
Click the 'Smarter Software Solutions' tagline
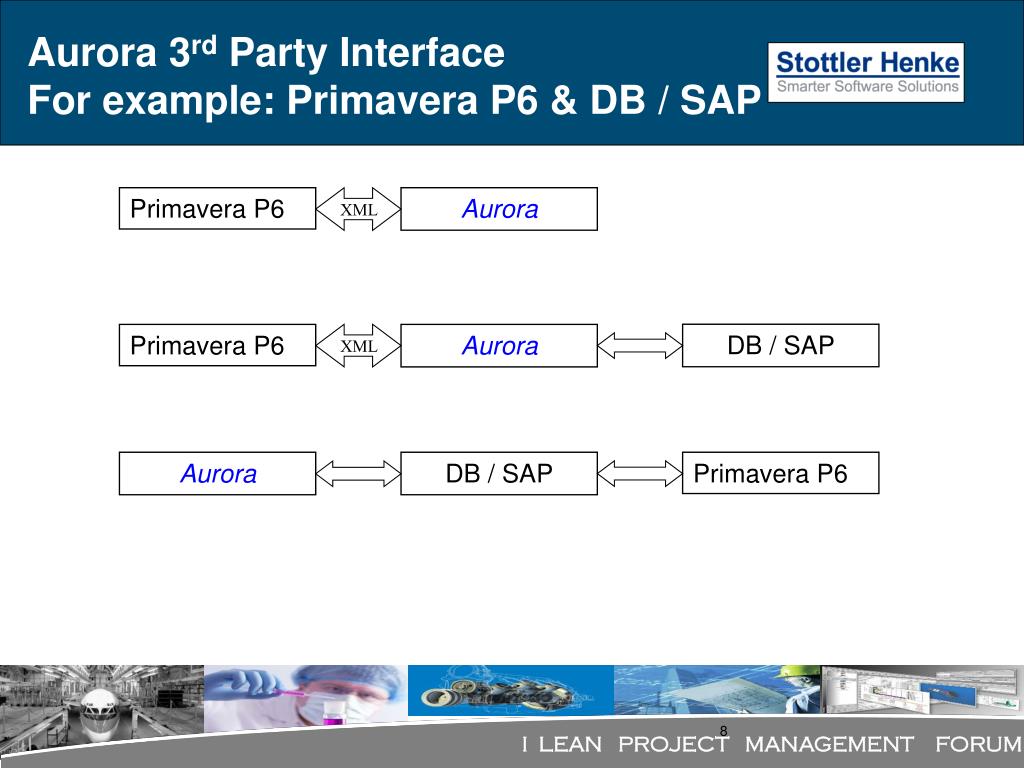coord(867,86)
